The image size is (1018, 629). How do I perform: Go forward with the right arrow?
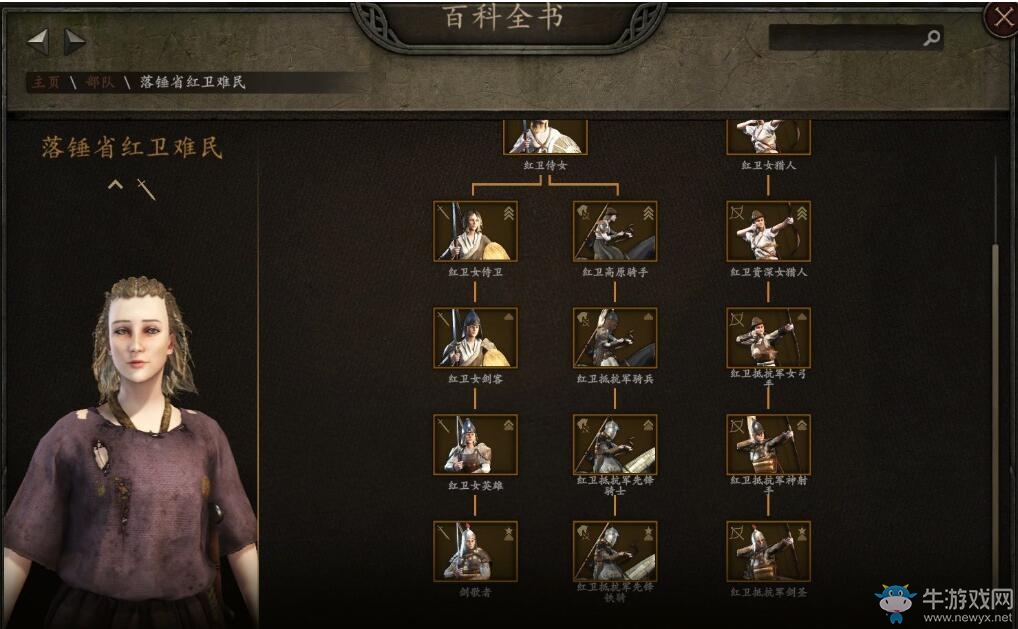[x=74, y=42]
